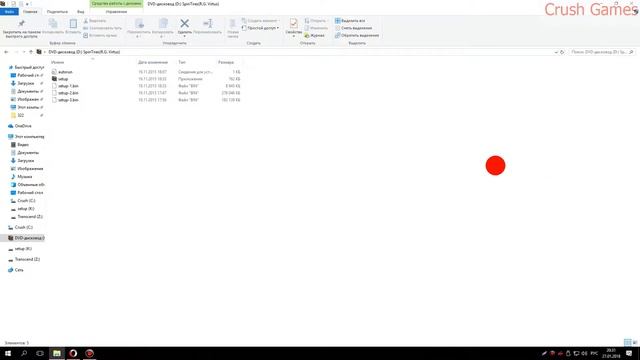Click the New folder (Новая папка) icon
Viewport: 640px width, 360px height.
(233, 24)
